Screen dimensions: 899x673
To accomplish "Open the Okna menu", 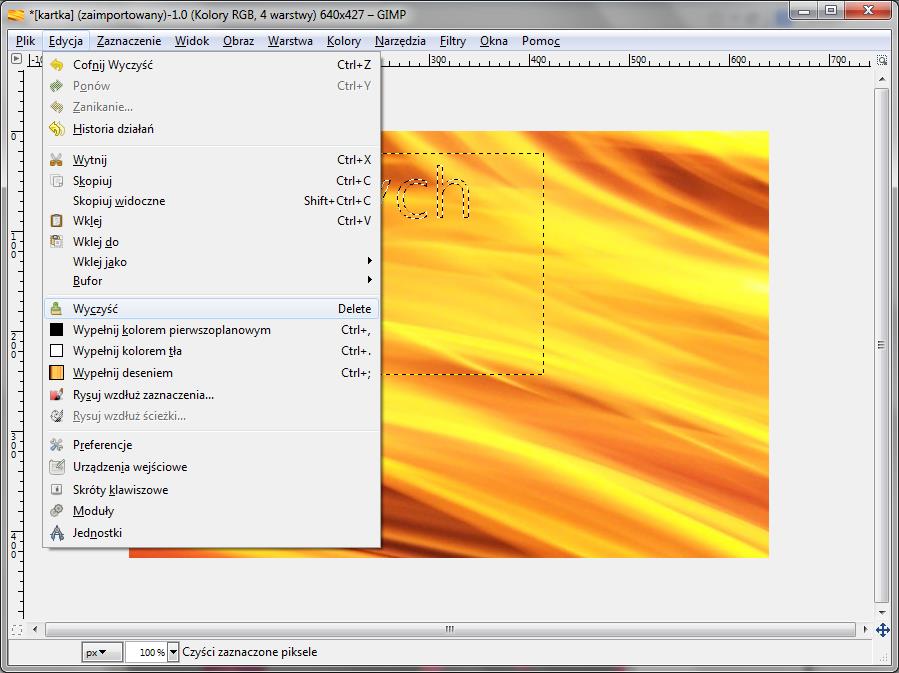I will [494, 41].
